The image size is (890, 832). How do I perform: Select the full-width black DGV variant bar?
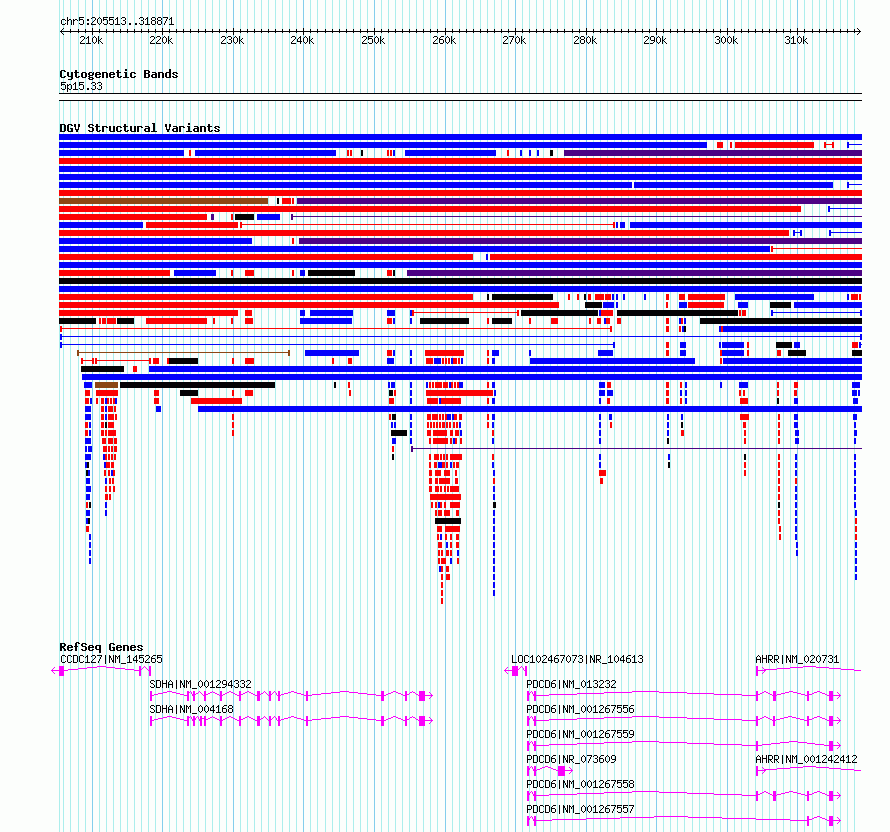click(460, 281)
